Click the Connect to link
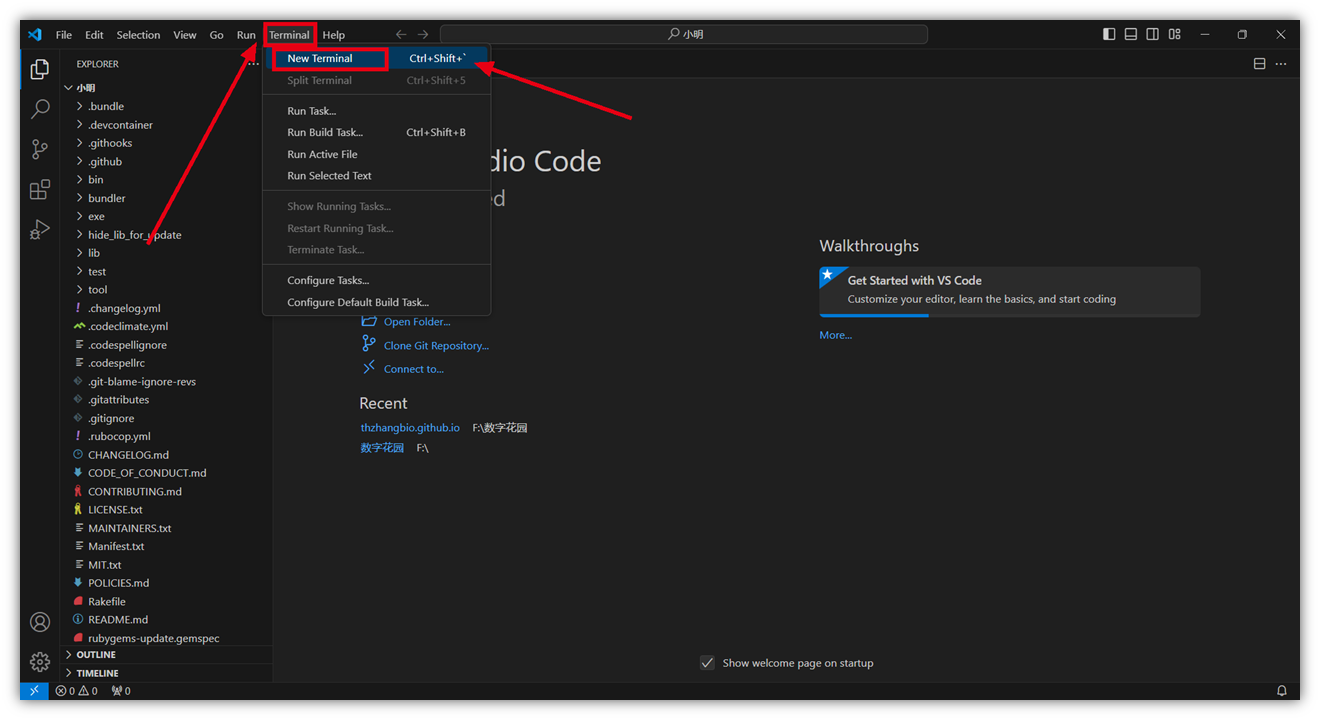The height and width of the screenshot is (720, 1320). (x=414, y=369)
